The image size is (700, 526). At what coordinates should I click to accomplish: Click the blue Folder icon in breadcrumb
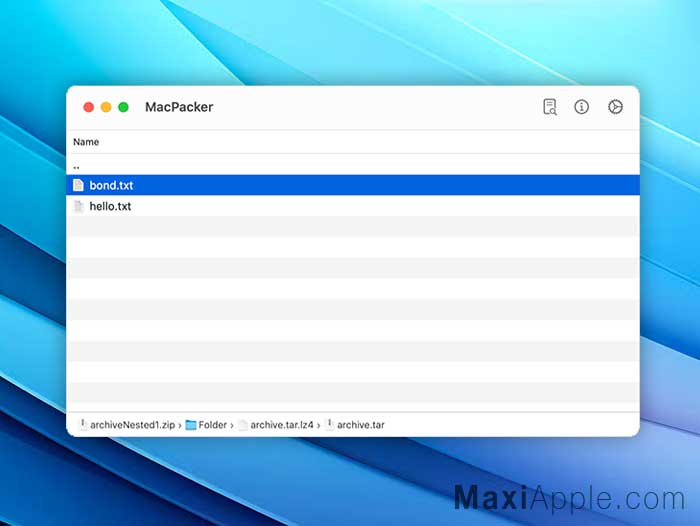point(191,425)
